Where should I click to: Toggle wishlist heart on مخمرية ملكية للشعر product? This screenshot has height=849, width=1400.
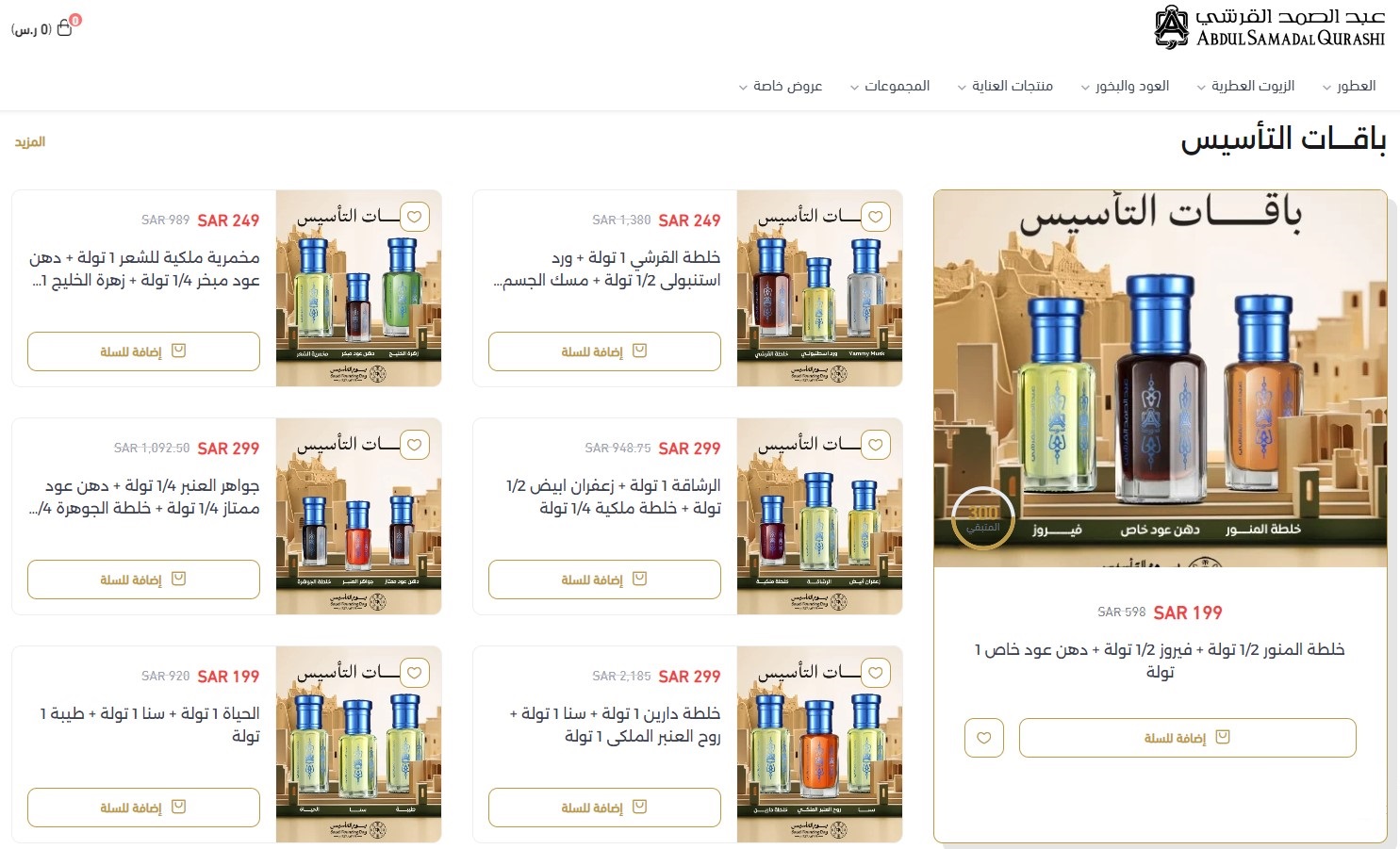point(415,217)
